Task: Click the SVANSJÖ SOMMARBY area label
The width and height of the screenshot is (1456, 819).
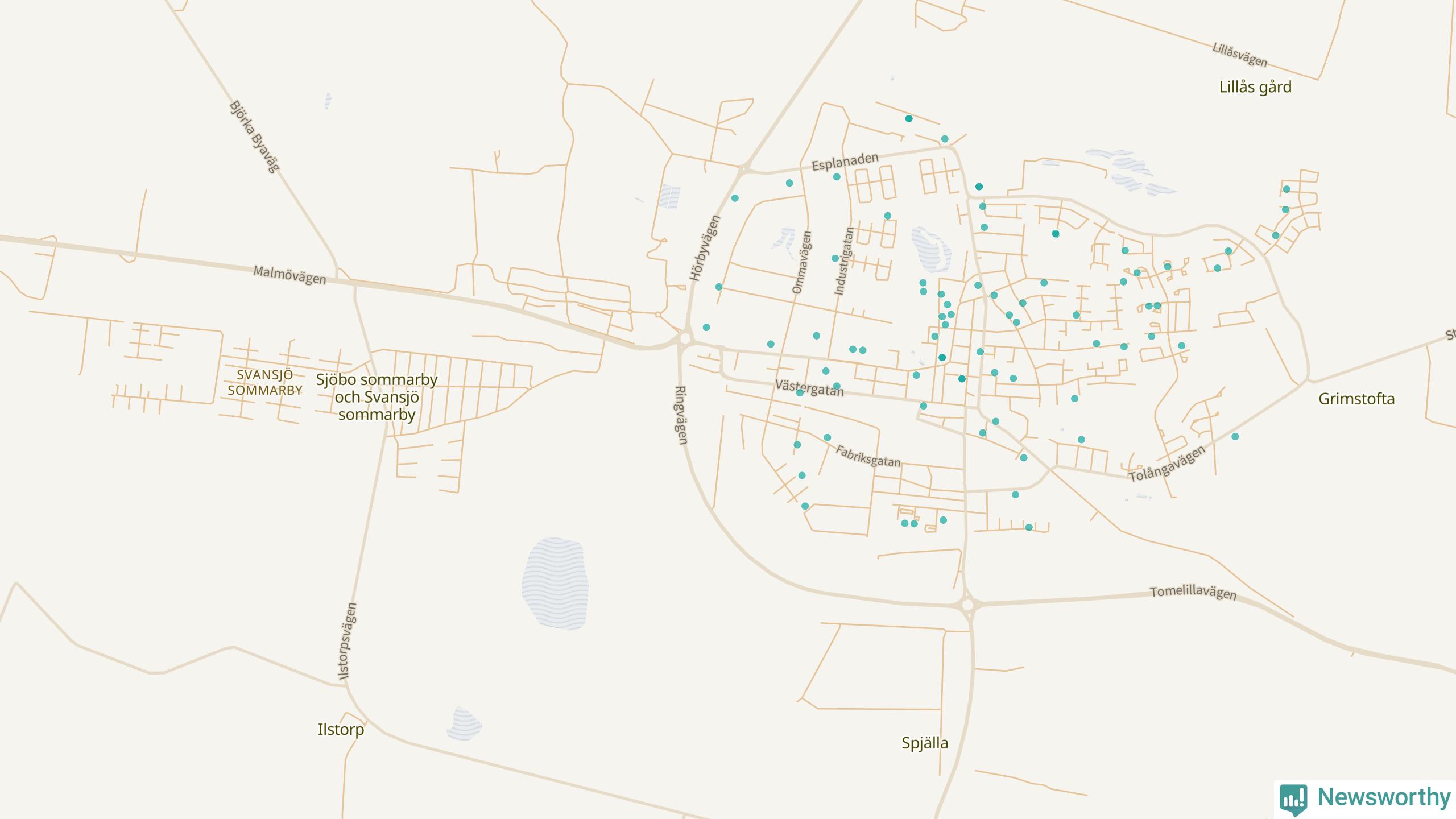Action: point(264,383)
